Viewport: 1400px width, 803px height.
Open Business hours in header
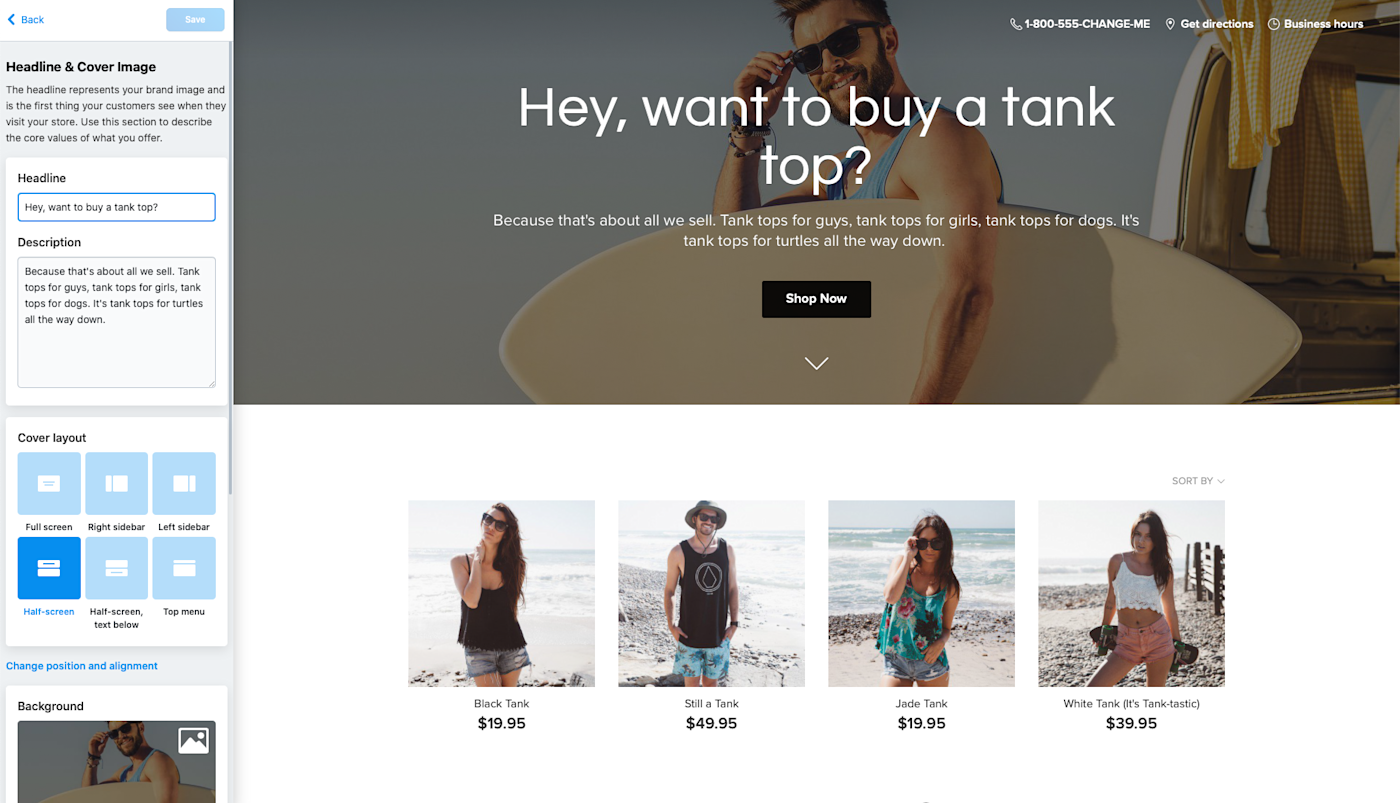coord(1315,24)
